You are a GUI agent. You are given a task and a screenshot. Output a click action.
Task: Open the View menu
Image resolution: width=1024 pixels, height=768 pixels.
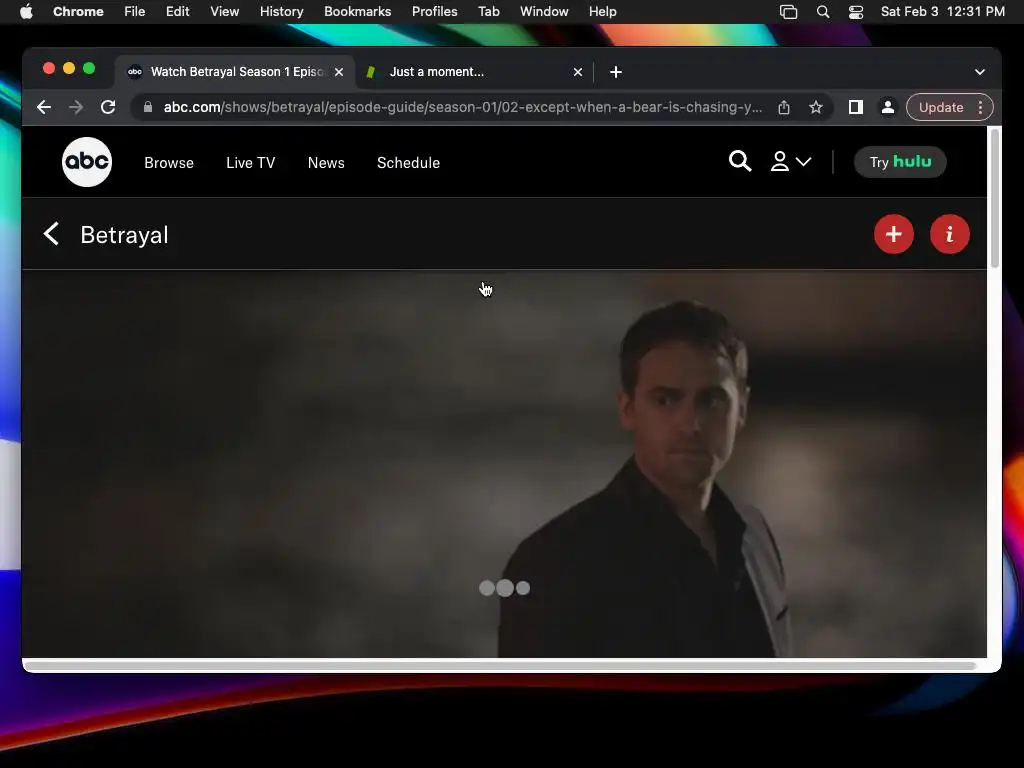tap(225, 12)
